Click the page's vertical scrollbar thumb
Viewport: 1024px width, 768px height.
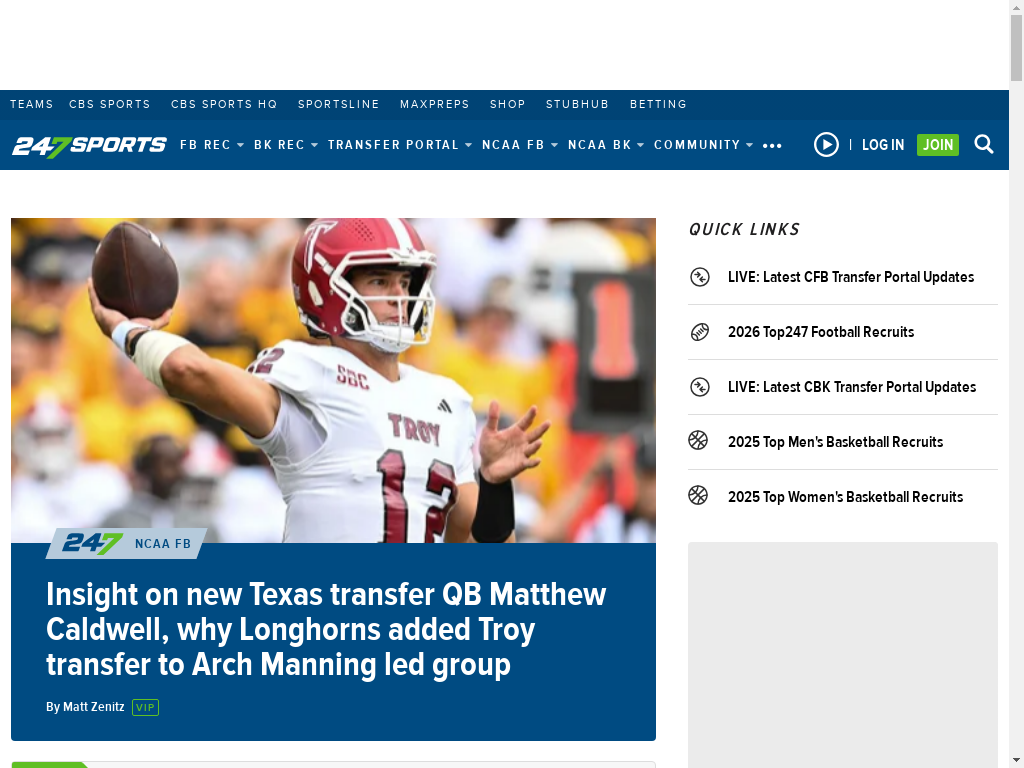click(1016, 48)
